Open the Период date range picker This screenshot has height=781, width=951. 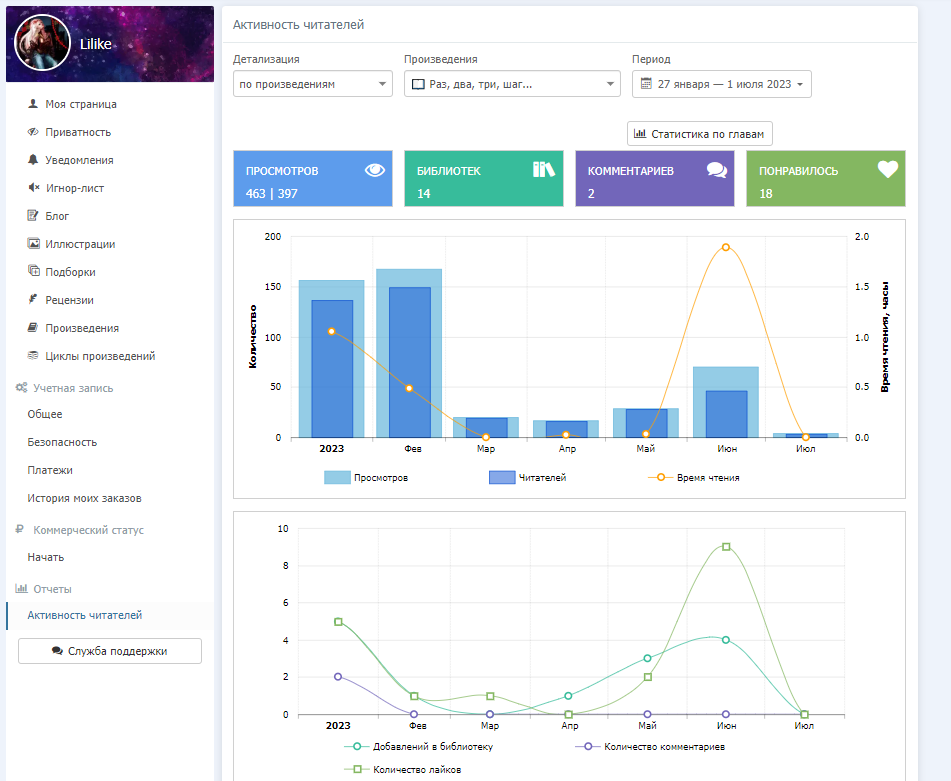722,85
